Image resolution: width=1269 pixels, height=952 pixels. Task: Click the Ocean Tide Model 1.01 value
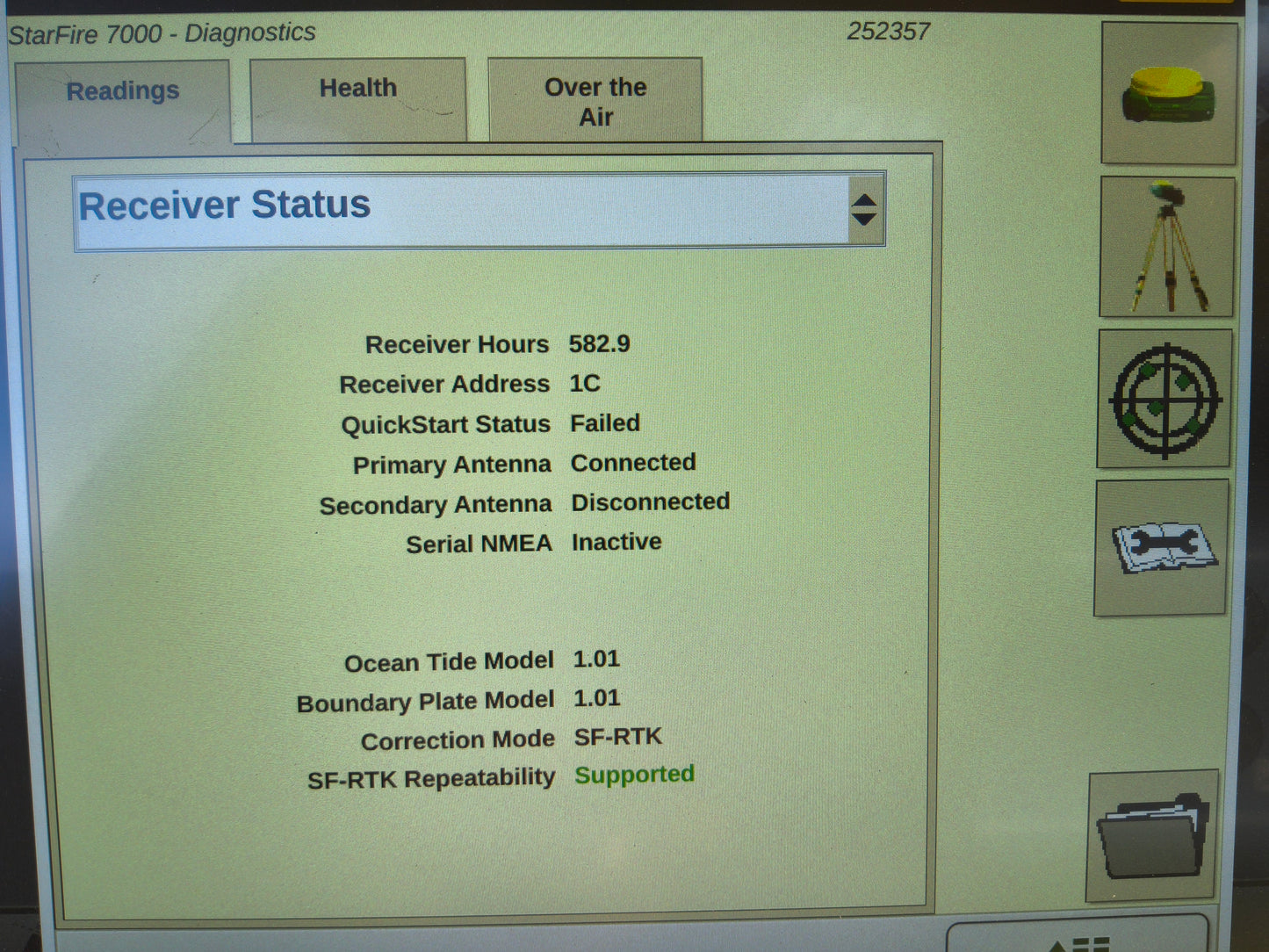click(x=596, y=659)
